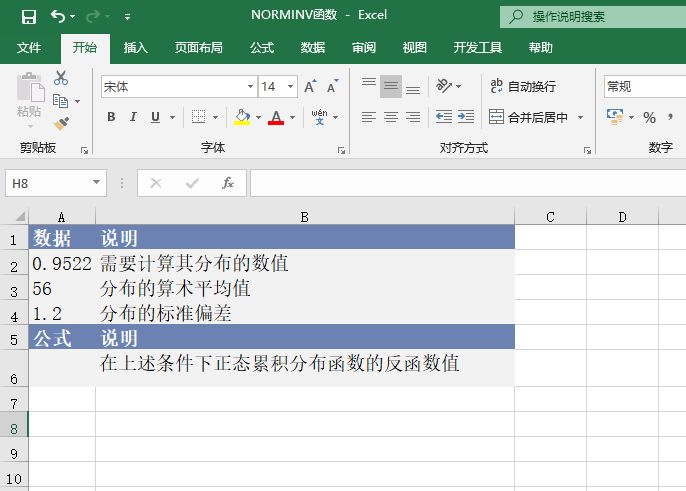This screenshot has height=491, width=686.
Task: Apply the yellow fill color swatch
Action: (241, 117)
